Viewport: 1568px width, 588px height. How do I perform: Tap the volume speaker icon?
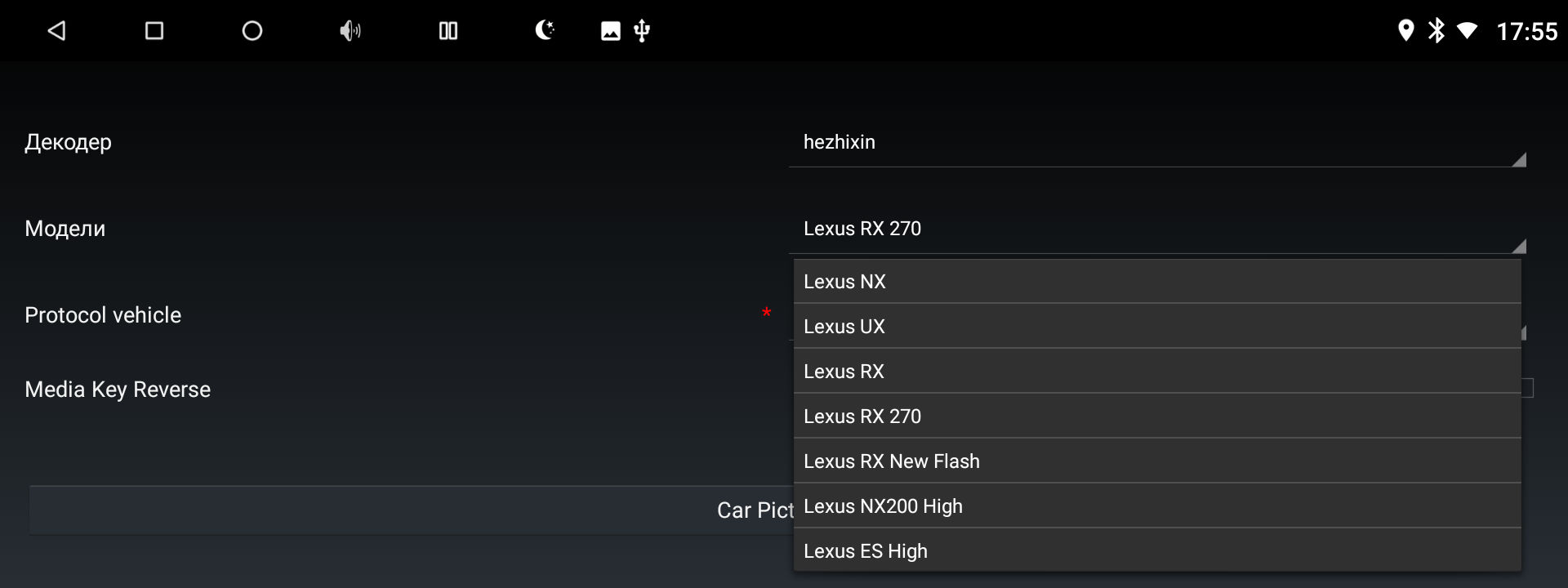pyautogui.click(x=350, y=31)
